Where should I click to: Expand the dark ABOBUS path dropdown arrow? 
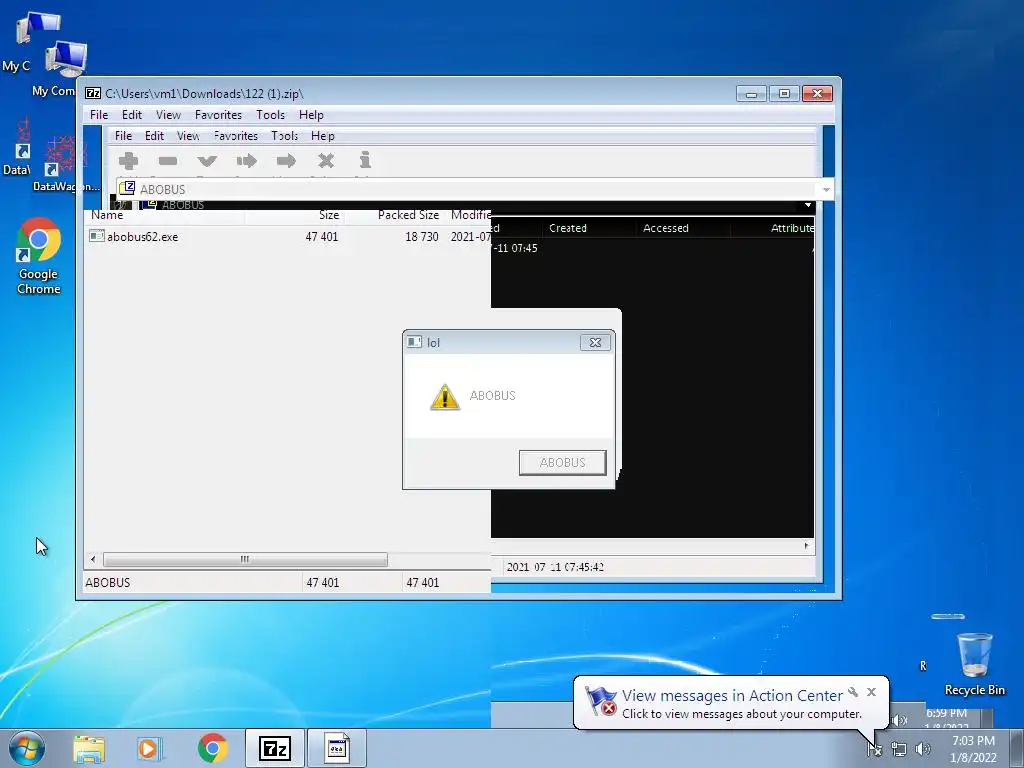pyautogui.click(x=808, y=205)
